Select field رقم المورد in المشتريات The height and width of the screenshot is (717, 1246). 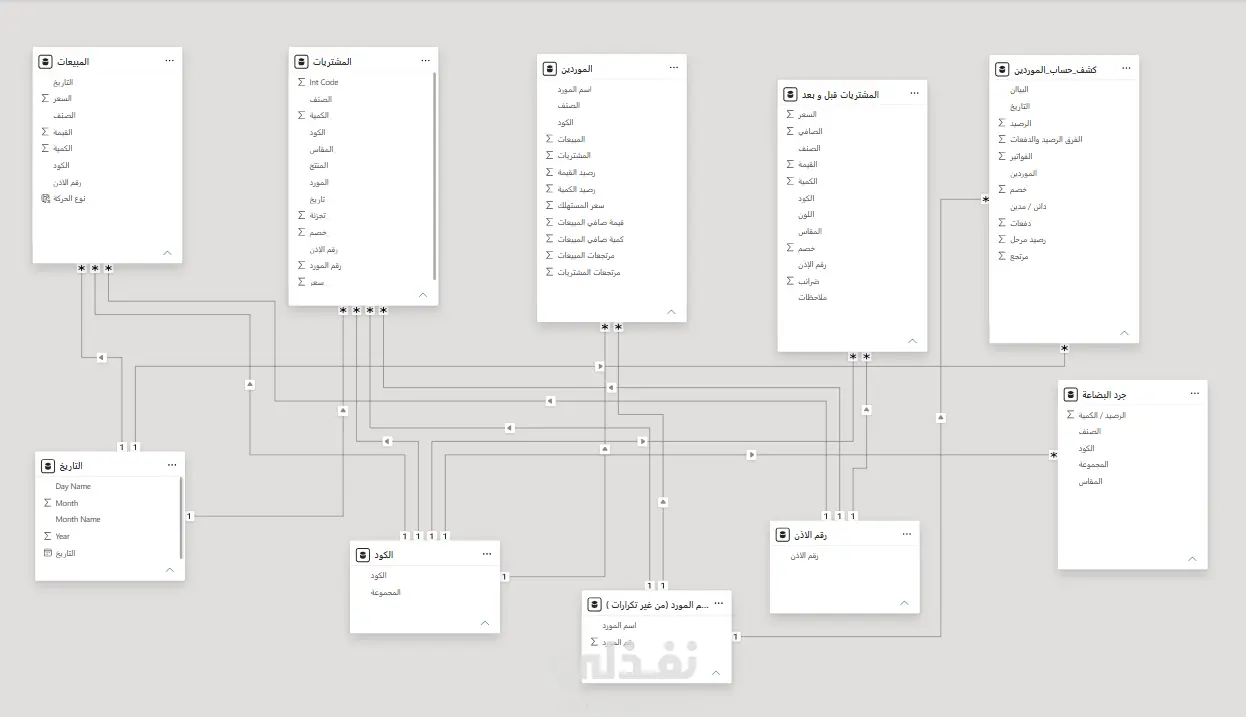pos(326,266)
